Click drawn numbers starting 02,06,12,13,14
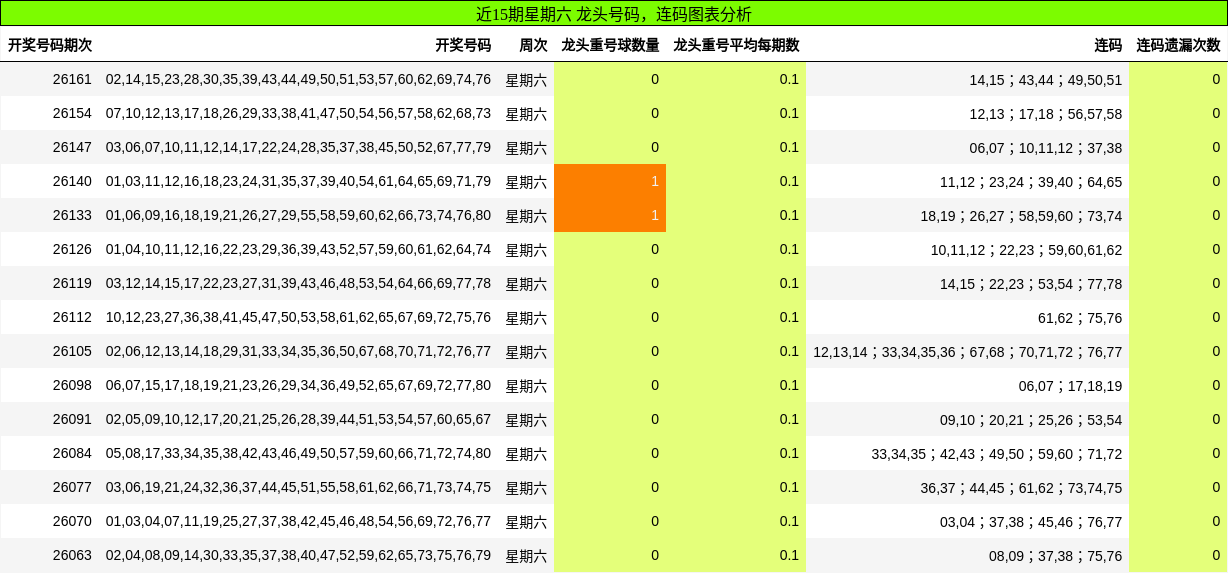1228x573 pixels. (299, 351)
